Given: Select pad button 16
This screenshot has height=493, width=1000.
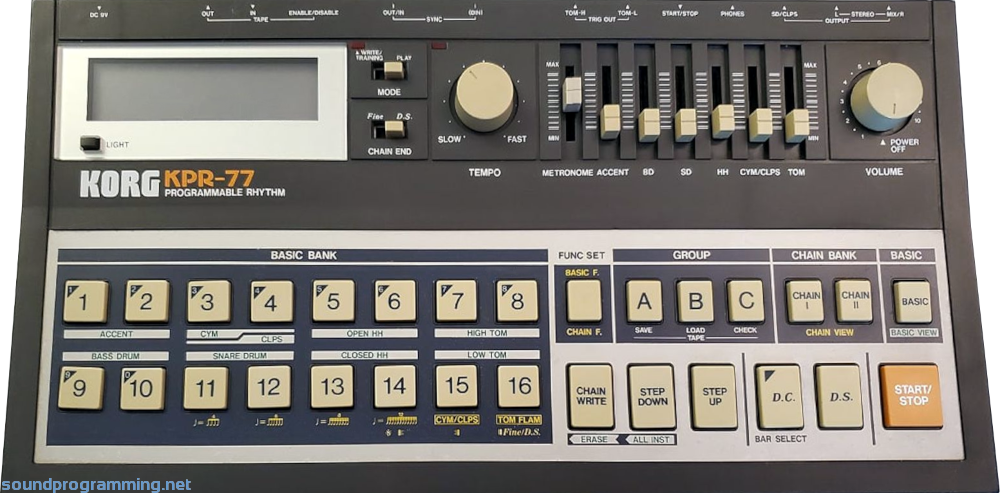Looking at the screenshot, I should coord(518,386).
